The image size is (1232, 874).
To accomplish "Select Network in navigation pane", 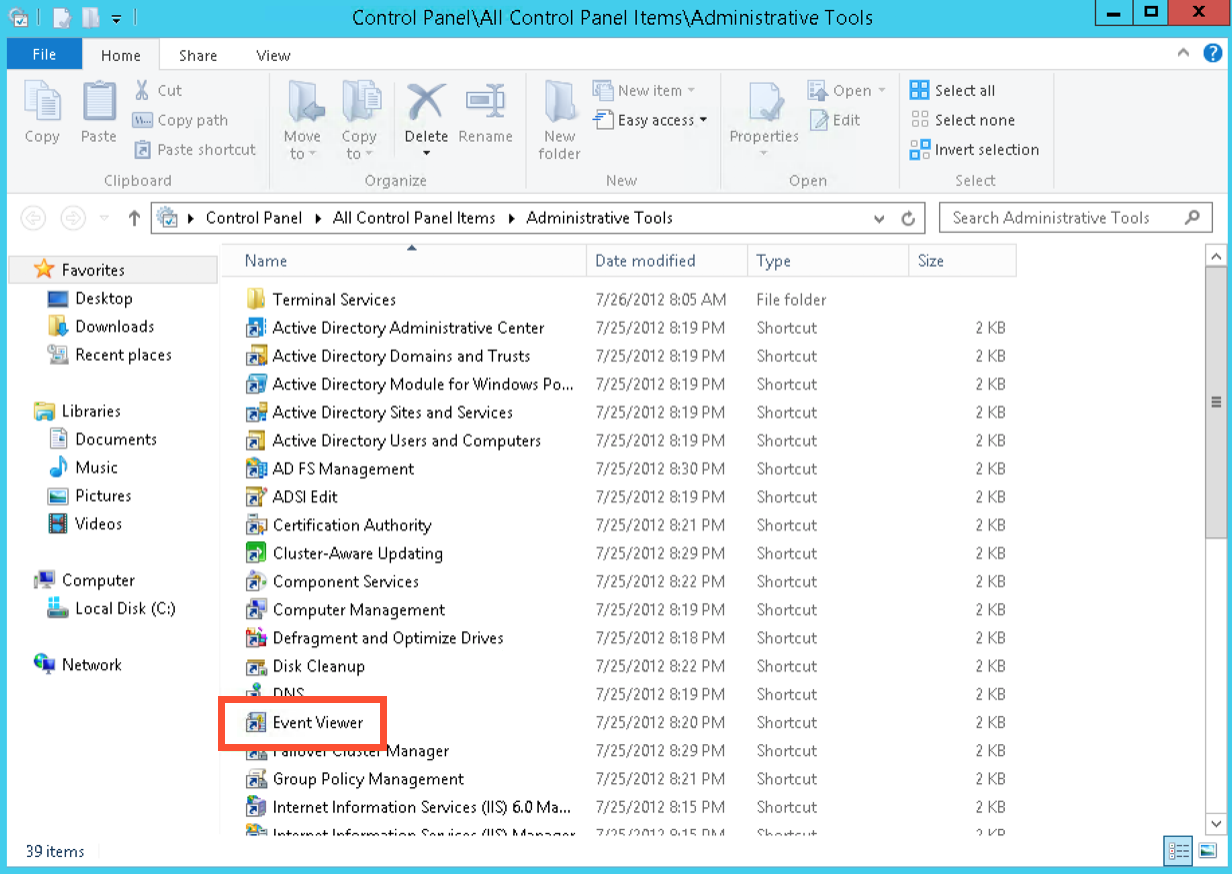I will coord(78,664).
